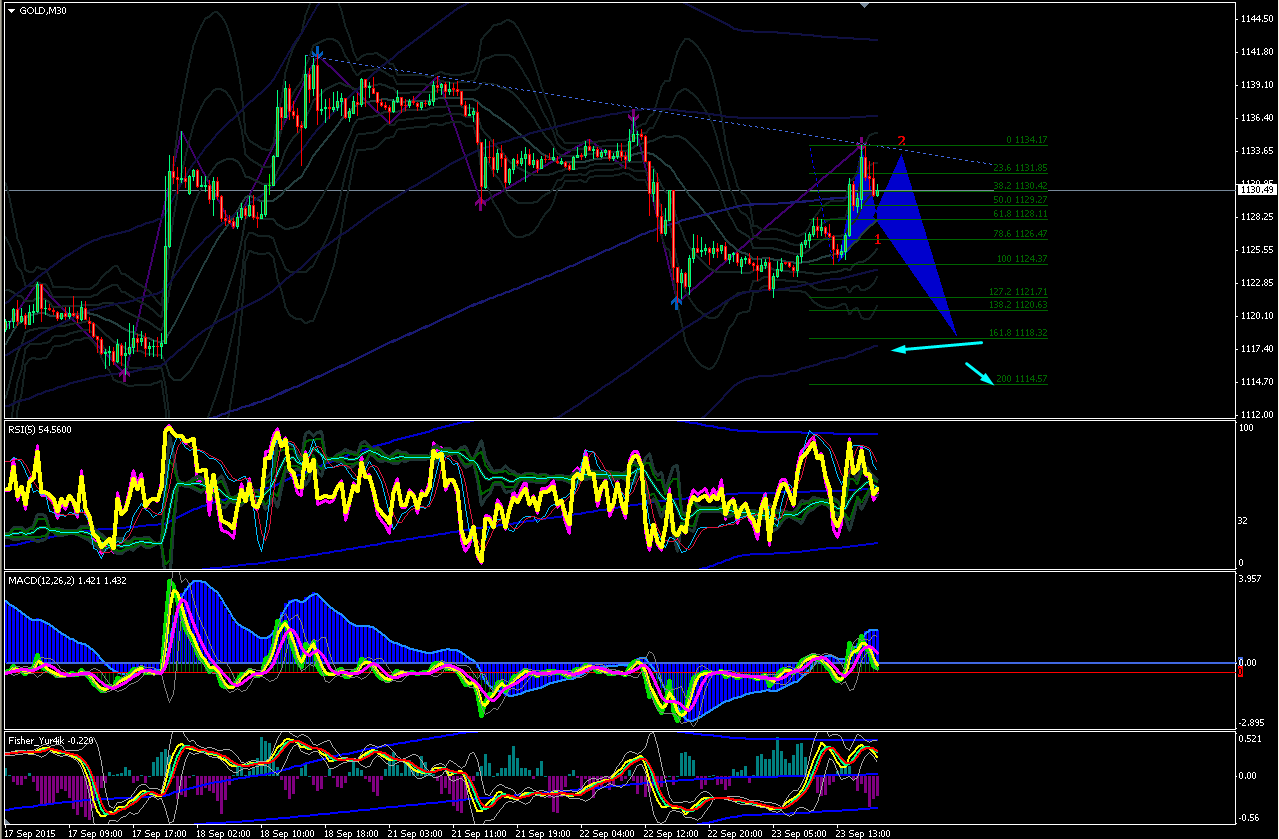Image resolution: width=1279 pixels, height=839 pixels.
Task: Click the Fisher scale value -0.56
Action: tap(1251, 816)
